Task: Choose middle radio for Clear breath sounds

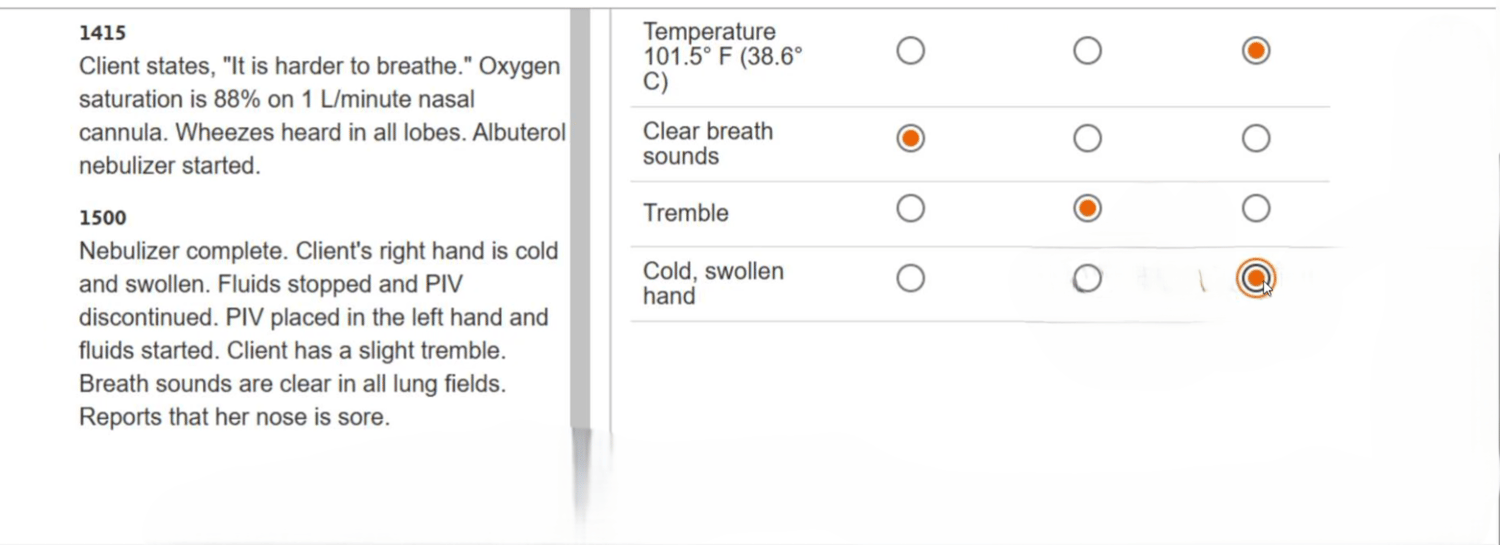Action: [1087, 138]
